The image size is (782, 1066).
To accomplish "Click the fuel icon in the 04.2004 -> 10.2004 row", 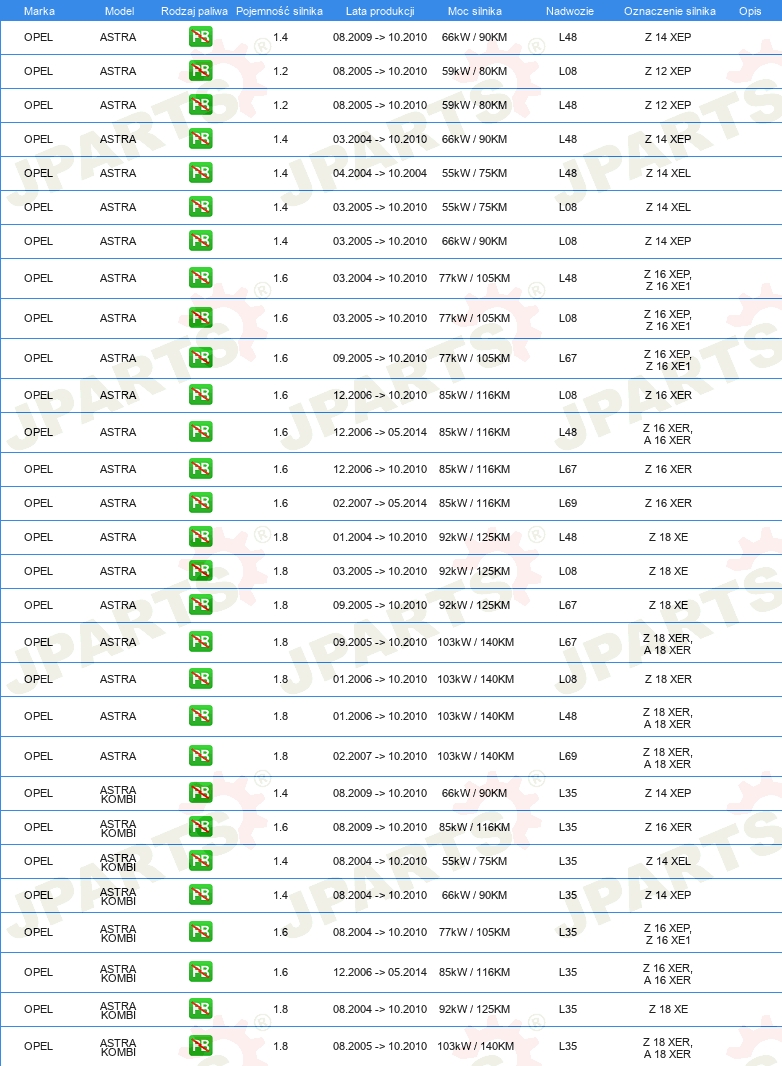I will (x=201, y=173).
